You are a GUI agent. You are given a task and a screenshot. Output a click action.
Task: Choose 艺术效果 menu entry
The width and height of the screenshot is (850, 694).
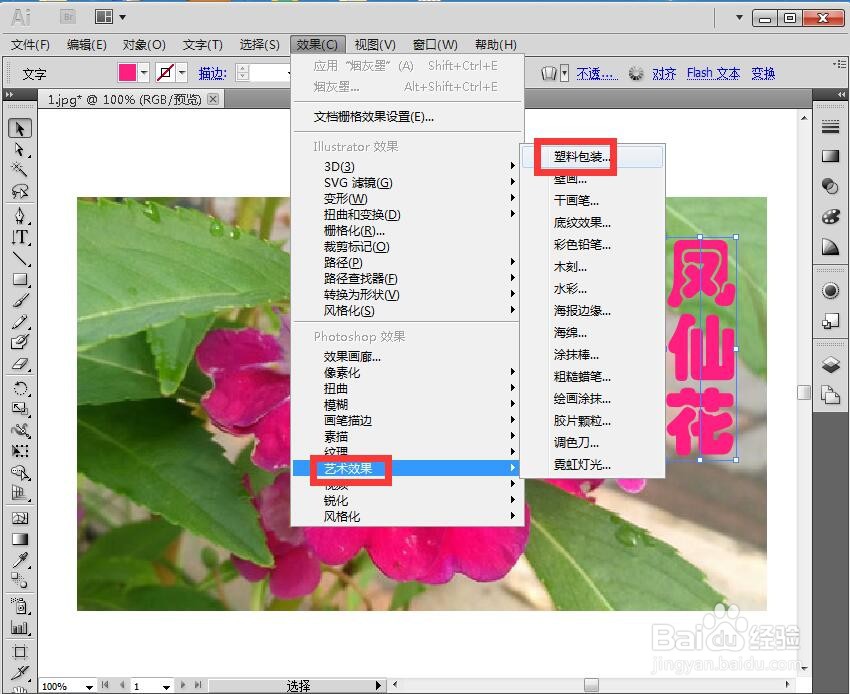coord(407,468)
